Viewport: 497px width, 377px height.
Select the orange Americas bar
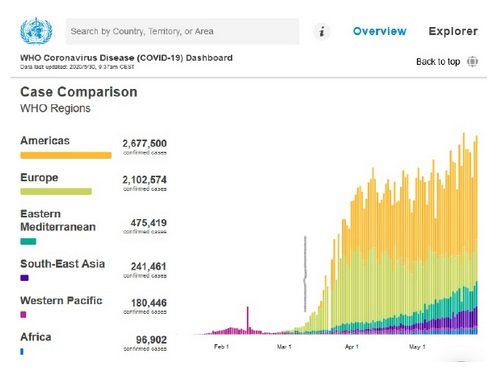tap(66, 155)
